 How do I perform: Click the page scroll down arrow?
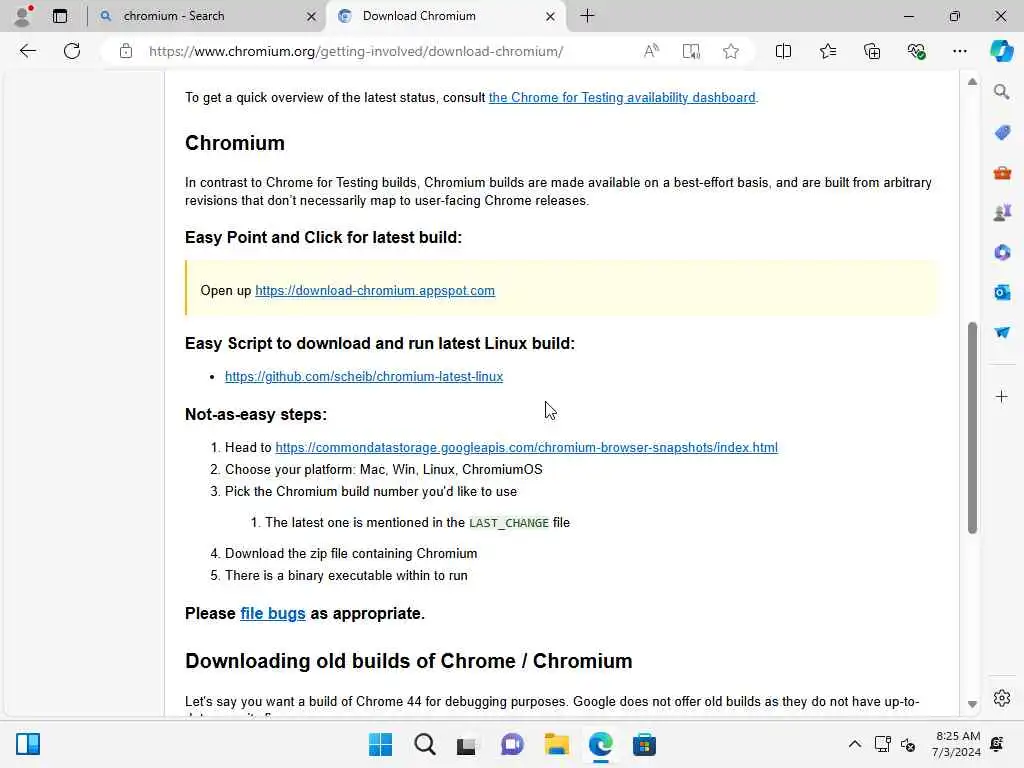972,704
